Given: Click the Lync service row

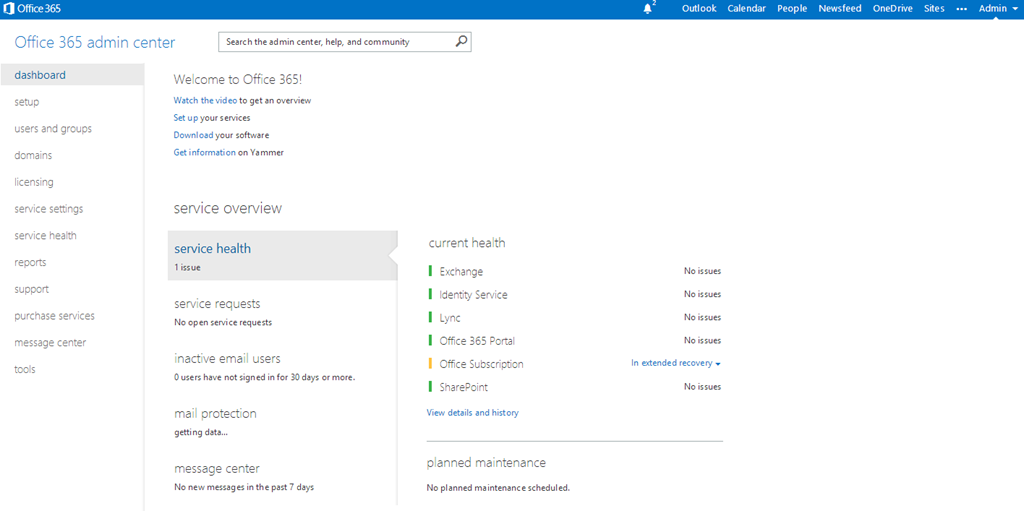Looking at the screenshot, I should 575,318.
